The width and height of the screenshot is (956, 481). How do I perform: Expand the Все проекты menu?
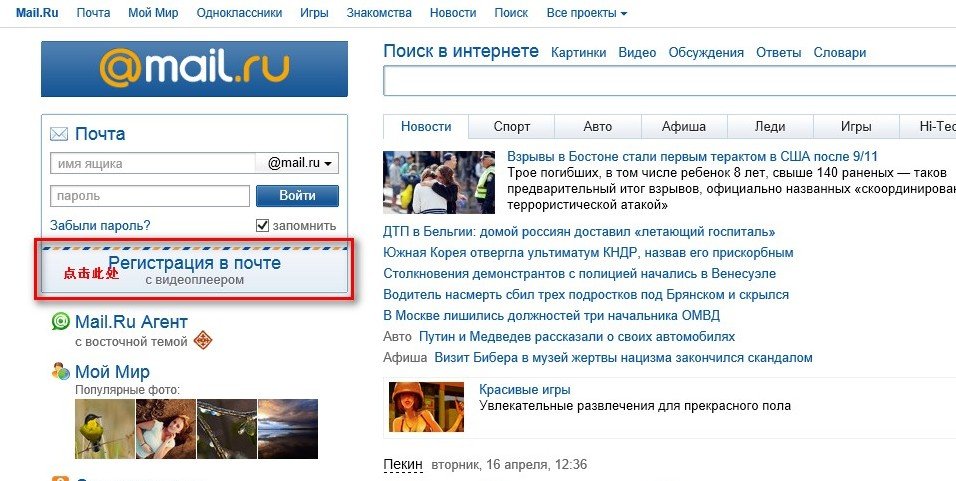[587, 13]
